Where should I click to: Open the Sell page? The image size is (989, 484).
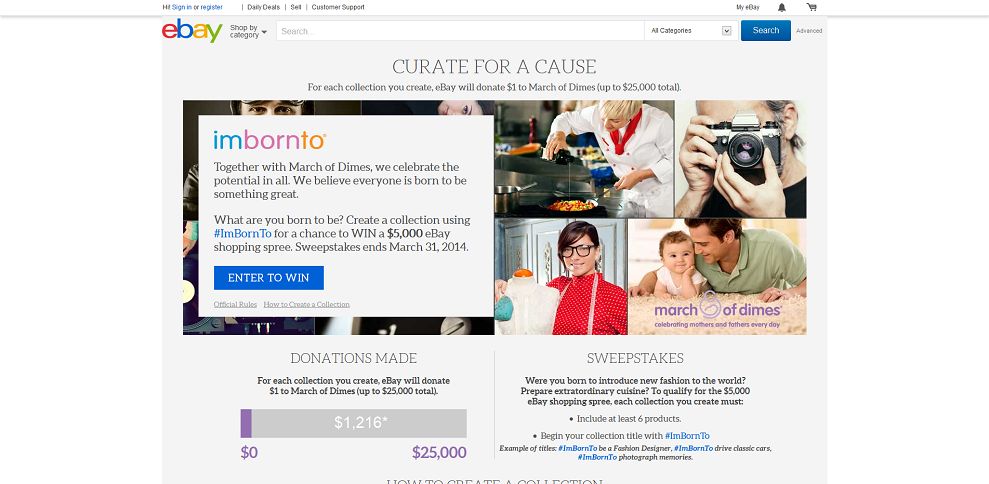tap(296, 8)
